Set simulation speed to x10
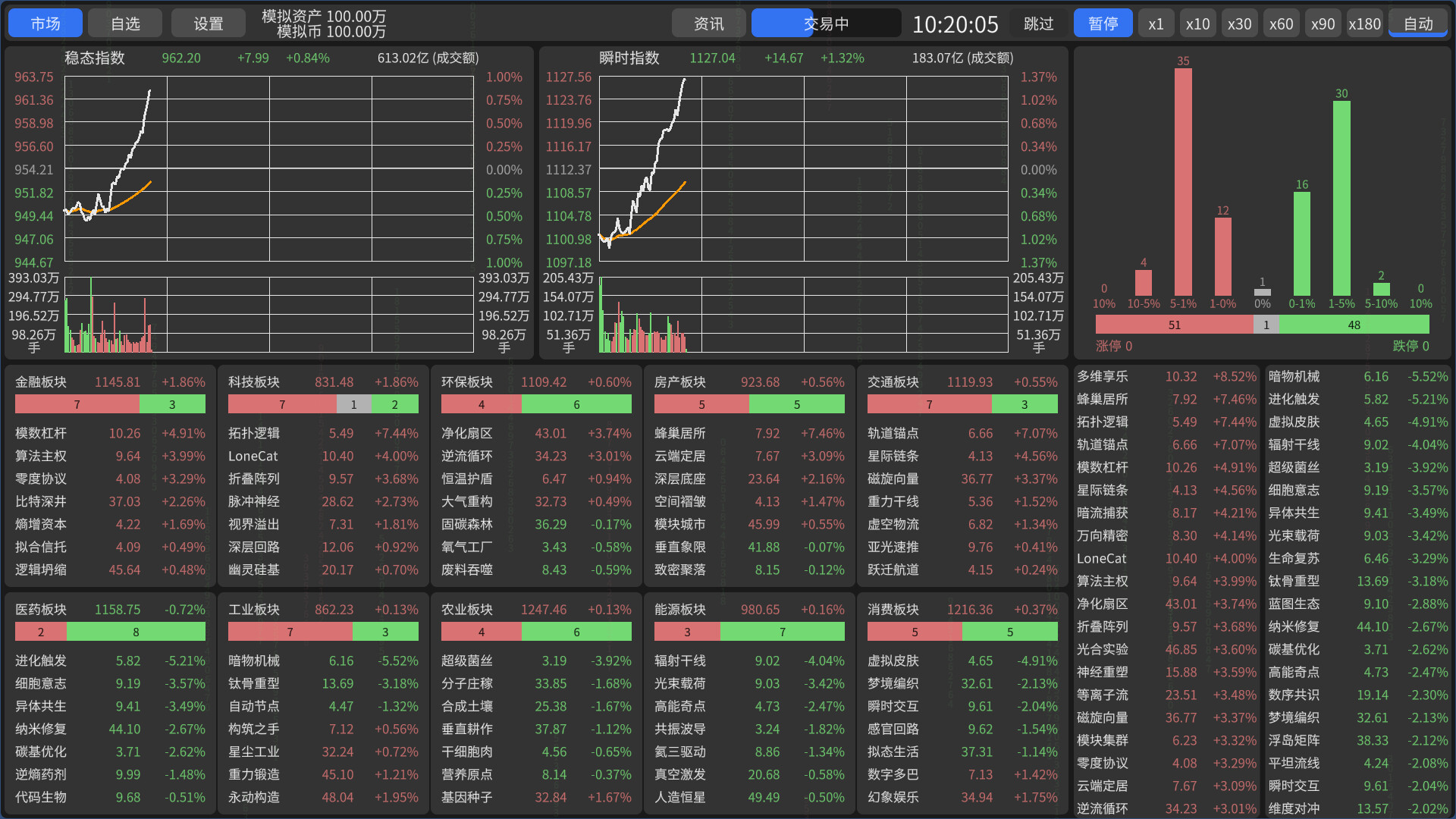Viewport: 1456px width, 819px height. [x=1198, y=24]
